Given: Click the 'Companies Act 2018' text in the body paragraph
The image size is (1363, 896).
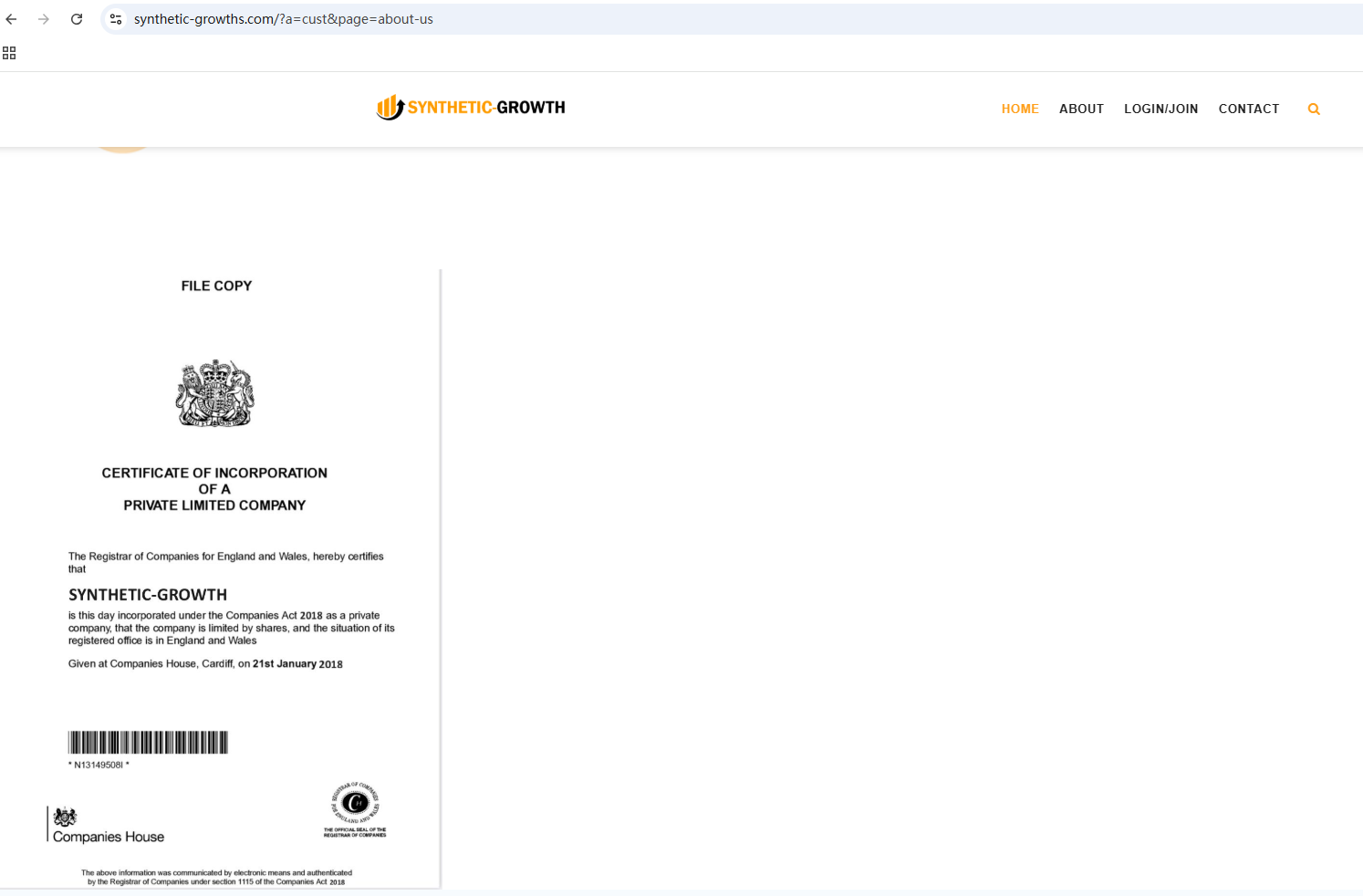Looking at the screenshot, I should pos(274,616).
